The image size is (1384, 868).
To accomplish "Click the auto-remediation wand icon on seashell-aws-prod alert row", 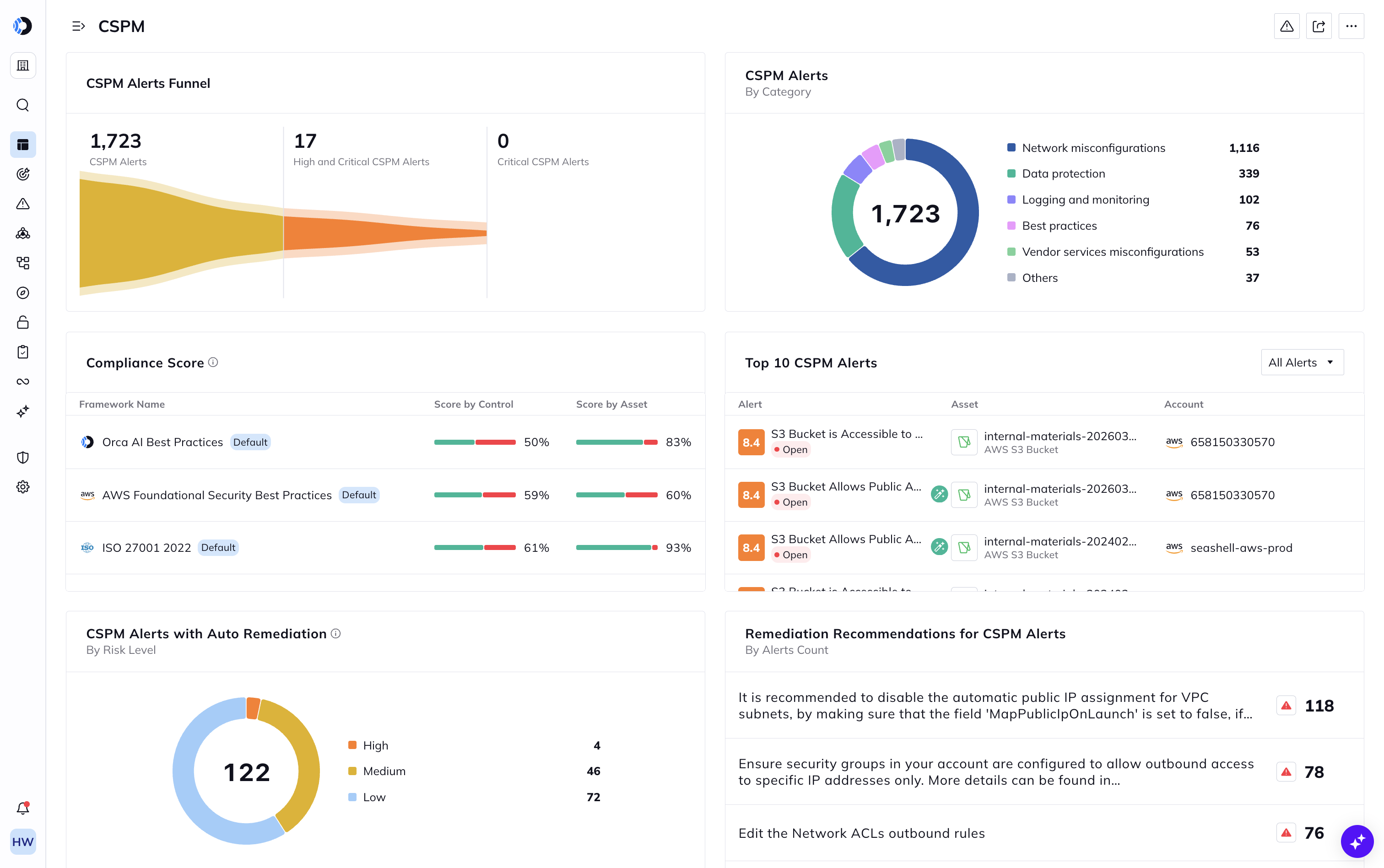I will pos(939,547).
